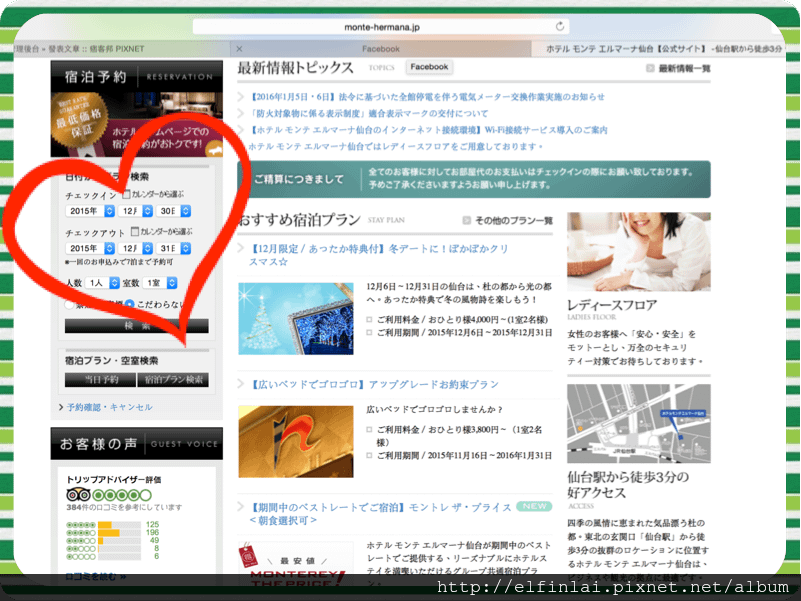Switch to the PIXNET browser tab

[x=122, y=49]
